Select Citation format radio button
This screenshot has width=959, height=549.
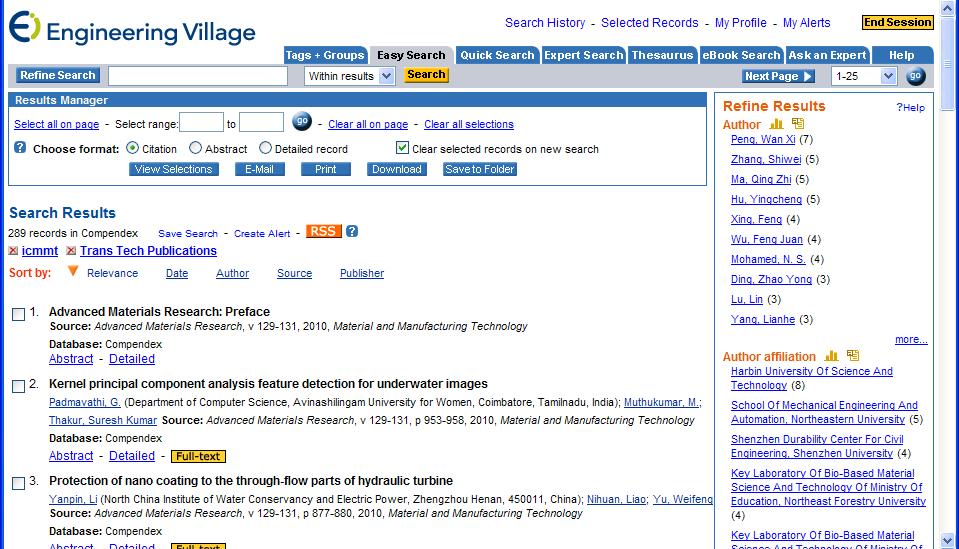click(132, 148)
